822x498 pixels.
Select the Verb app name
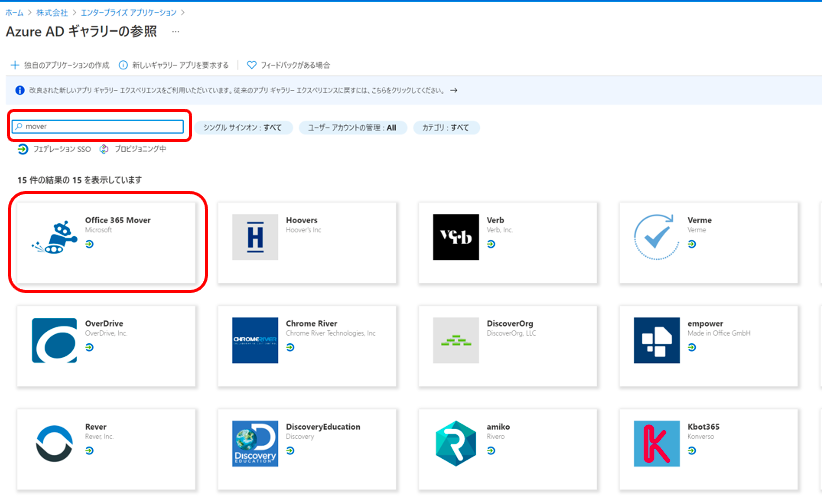[495, 220]
